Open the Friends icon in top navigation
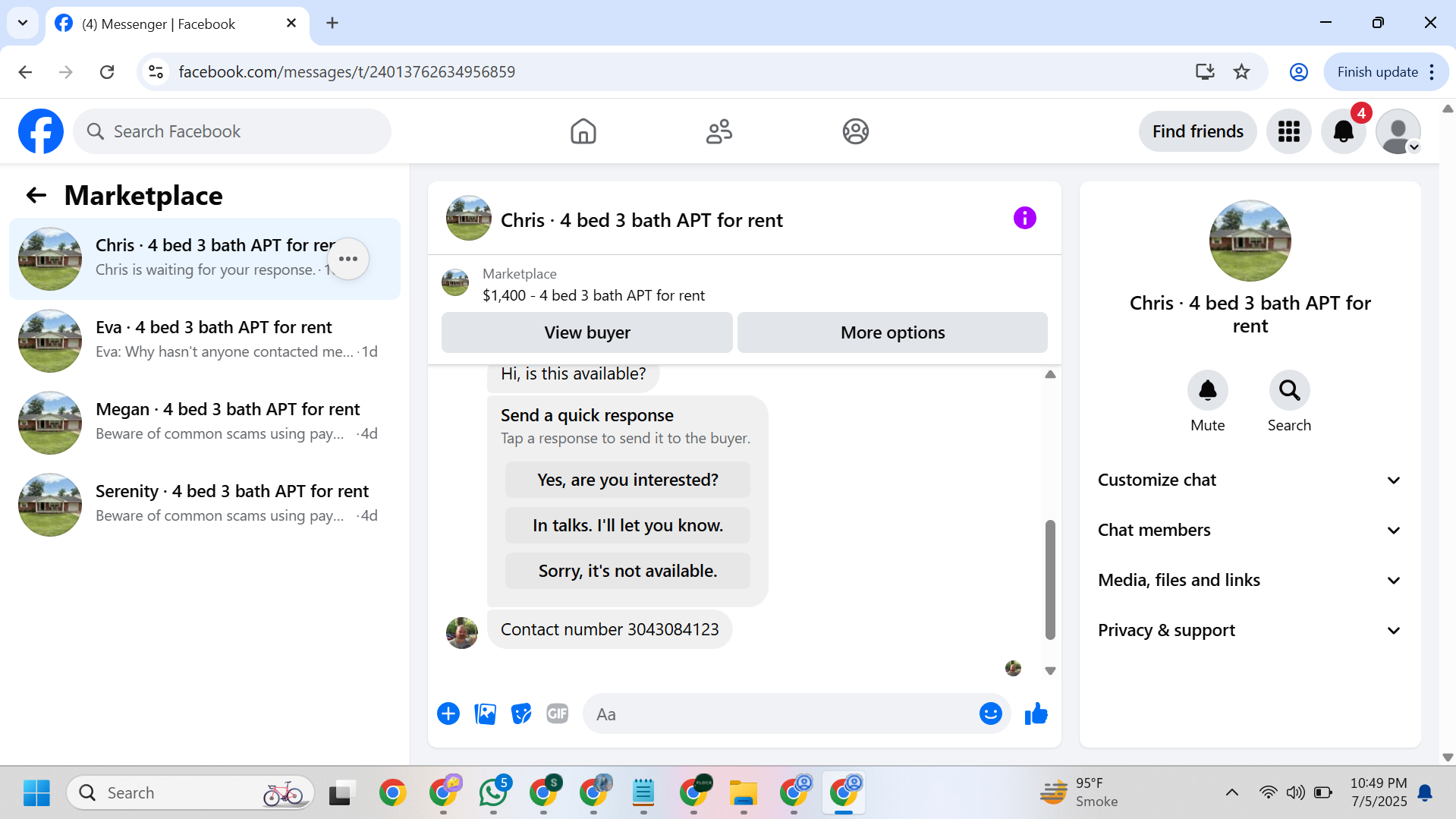 pyautogui.click(x=719, y=131)
